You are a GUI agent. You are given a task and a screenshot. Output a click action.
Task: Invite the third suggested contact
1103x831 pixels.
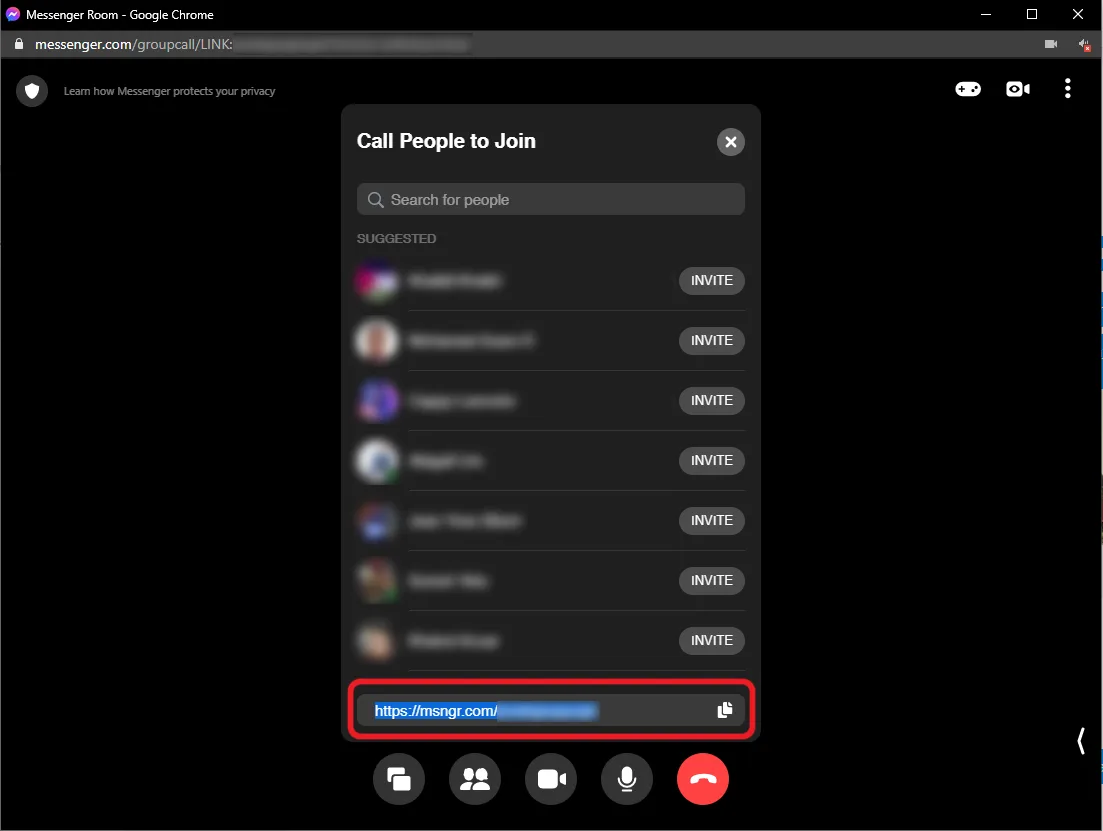(x=711, y=400)
